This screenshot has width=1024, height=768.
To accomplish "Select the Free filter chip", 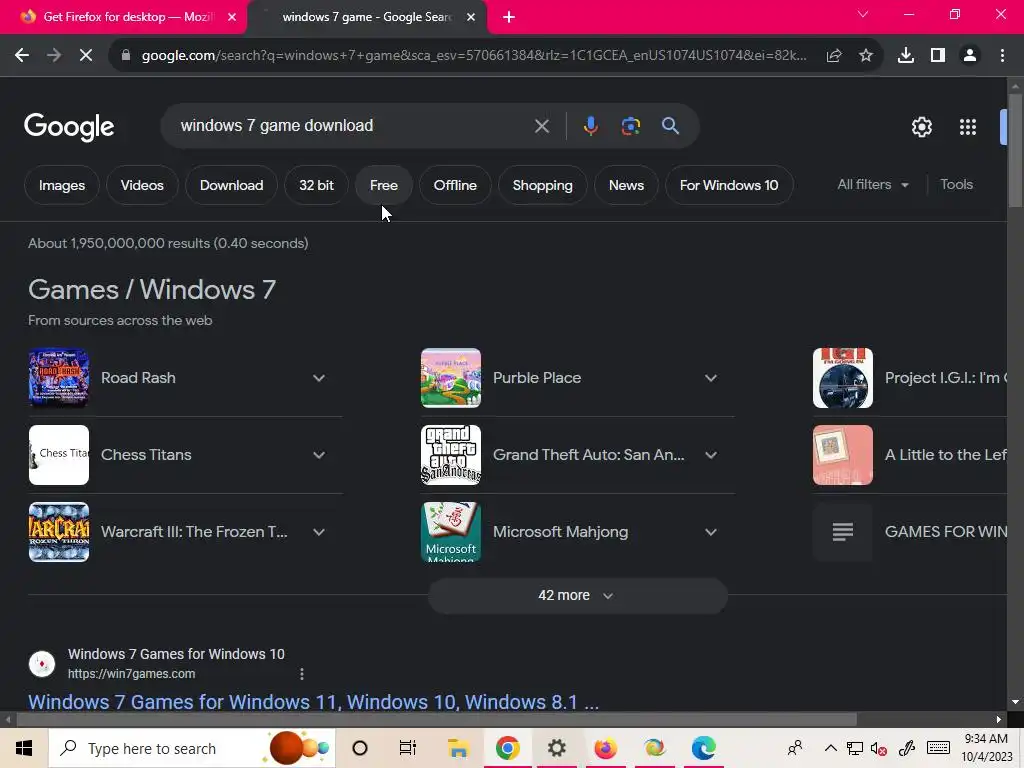I will [x=383, y=185].
